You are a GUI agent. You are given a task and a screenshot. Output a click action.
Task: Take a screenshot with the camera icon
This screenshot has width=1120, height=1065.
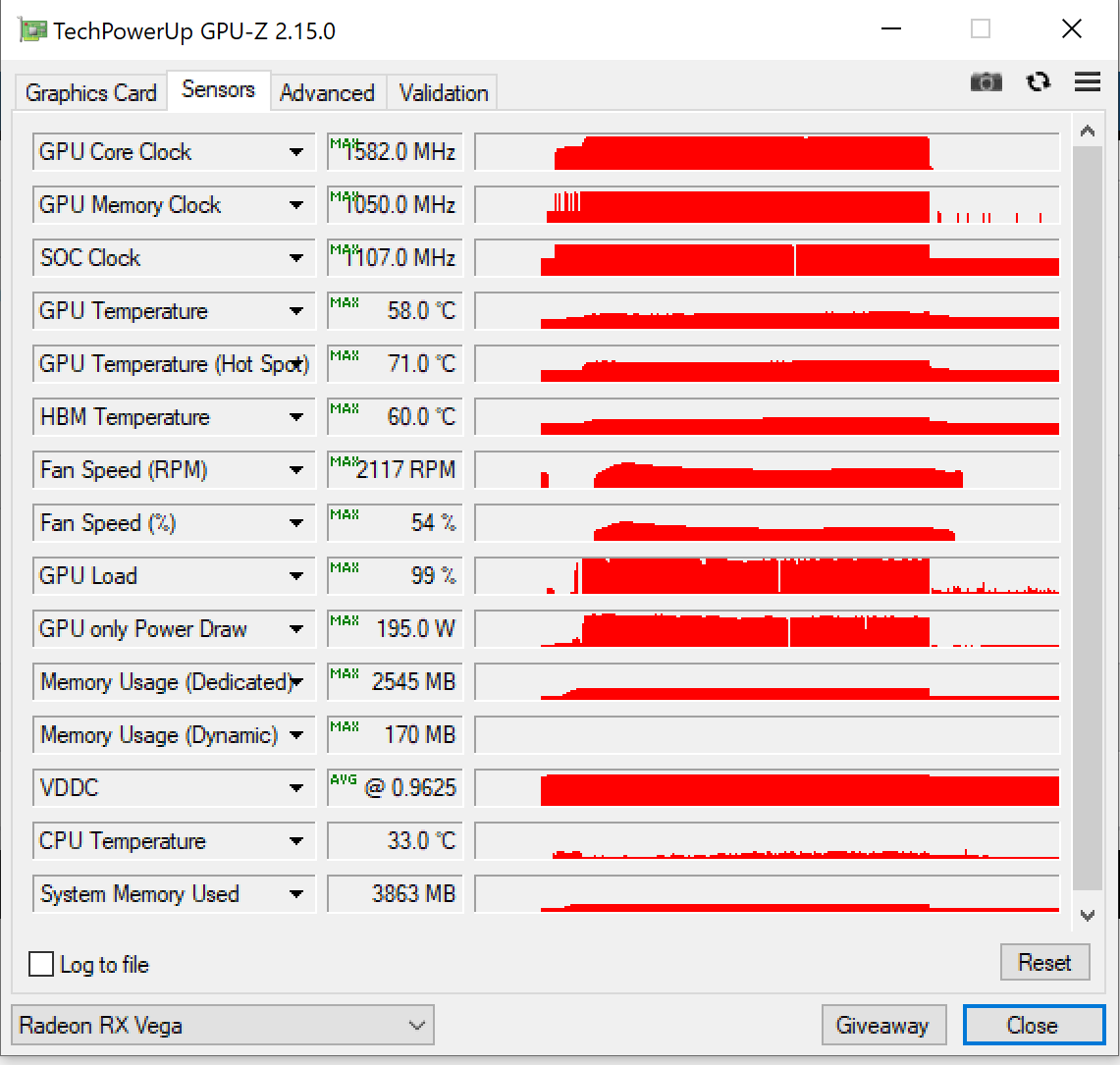pos(986,82)
